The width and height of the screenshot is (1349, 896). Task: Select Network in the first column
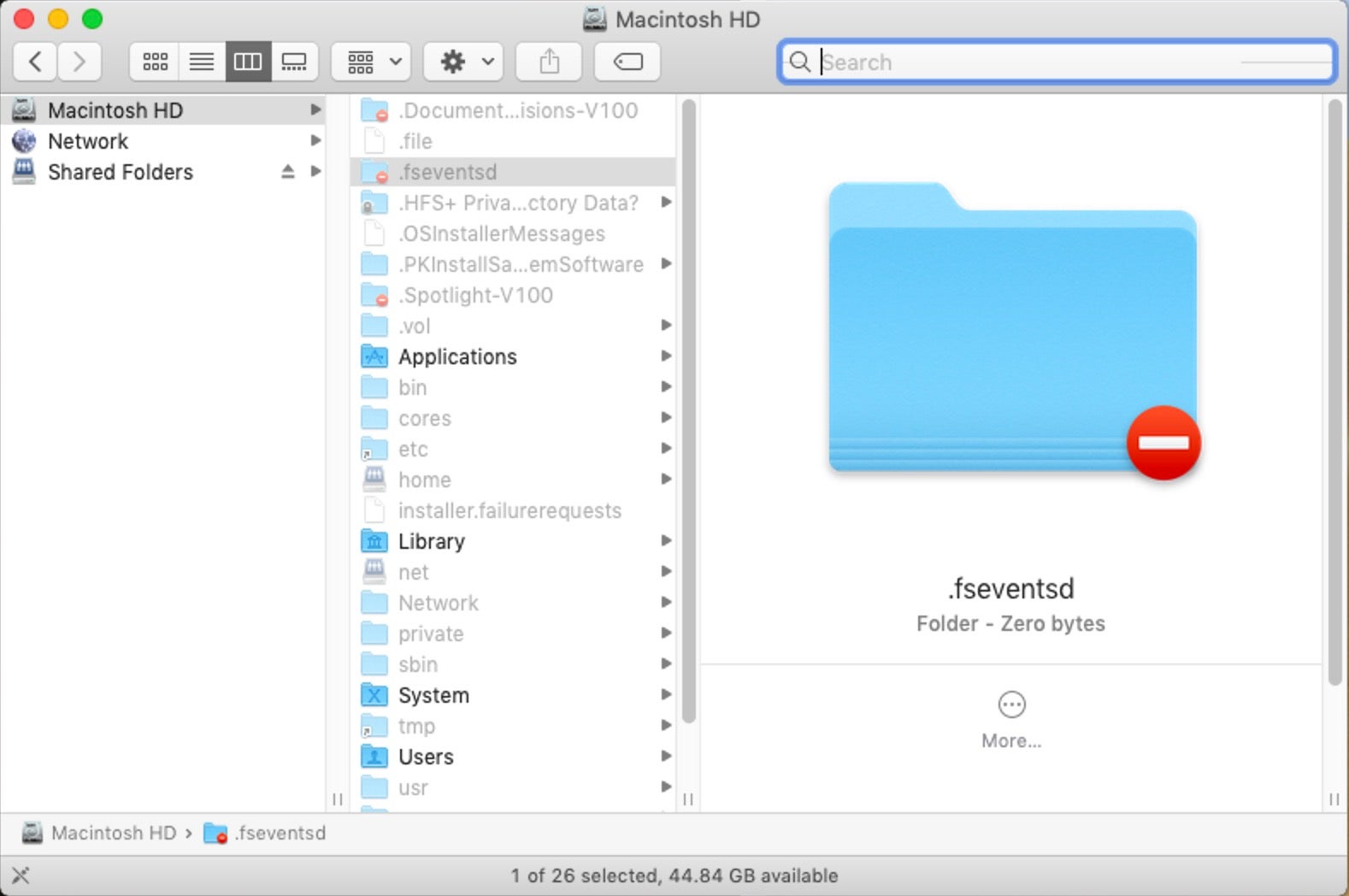88,141
